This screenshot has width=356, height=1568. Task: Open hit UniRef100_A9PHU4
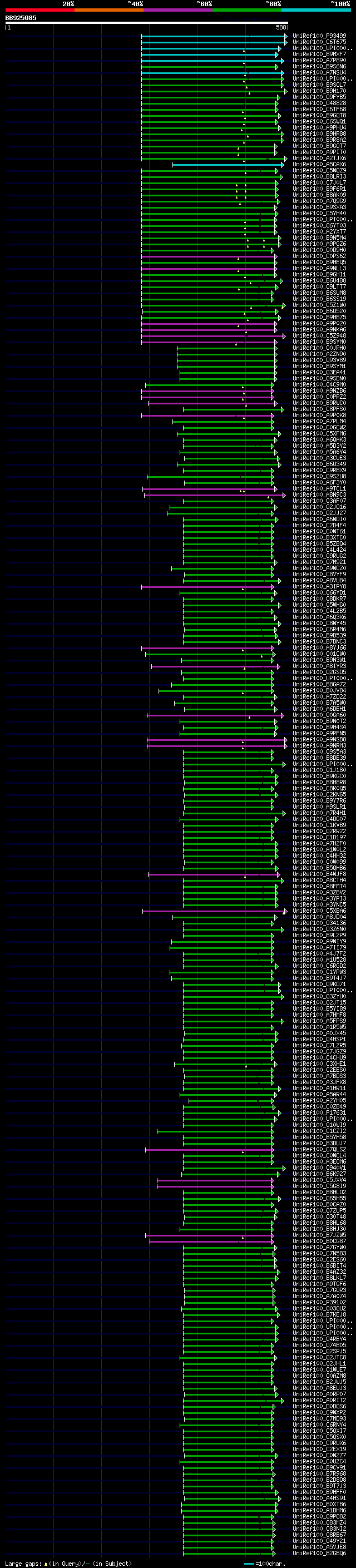pyautogui.click(x=319, y=128)
